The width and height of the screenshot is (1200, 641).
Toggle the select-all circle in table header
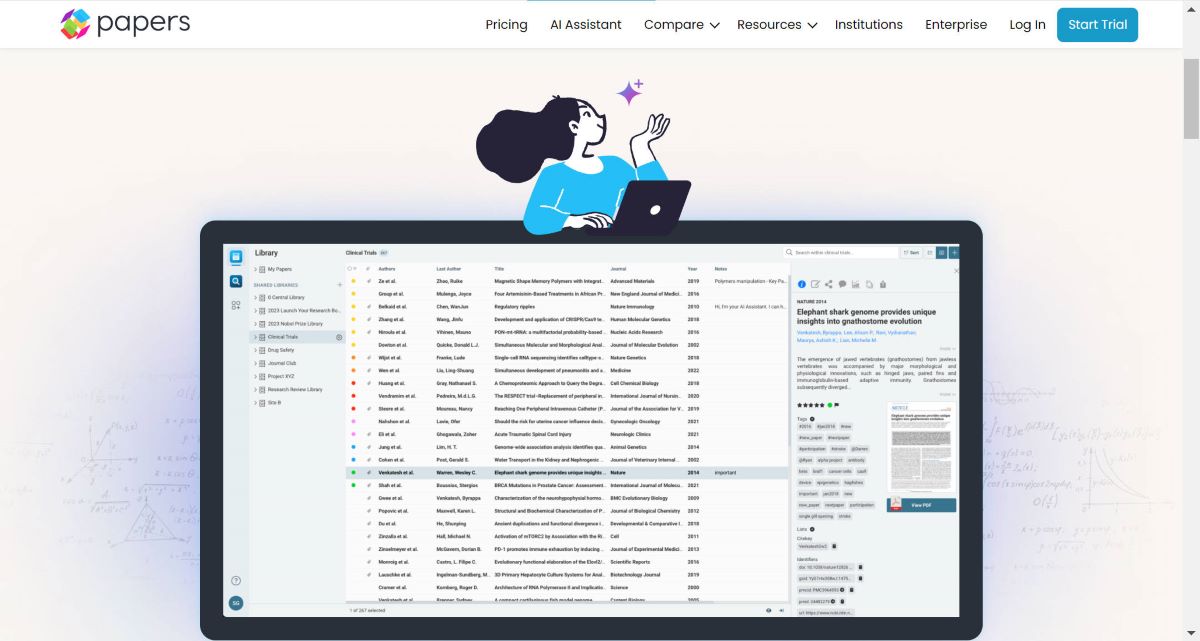(350, 269)
